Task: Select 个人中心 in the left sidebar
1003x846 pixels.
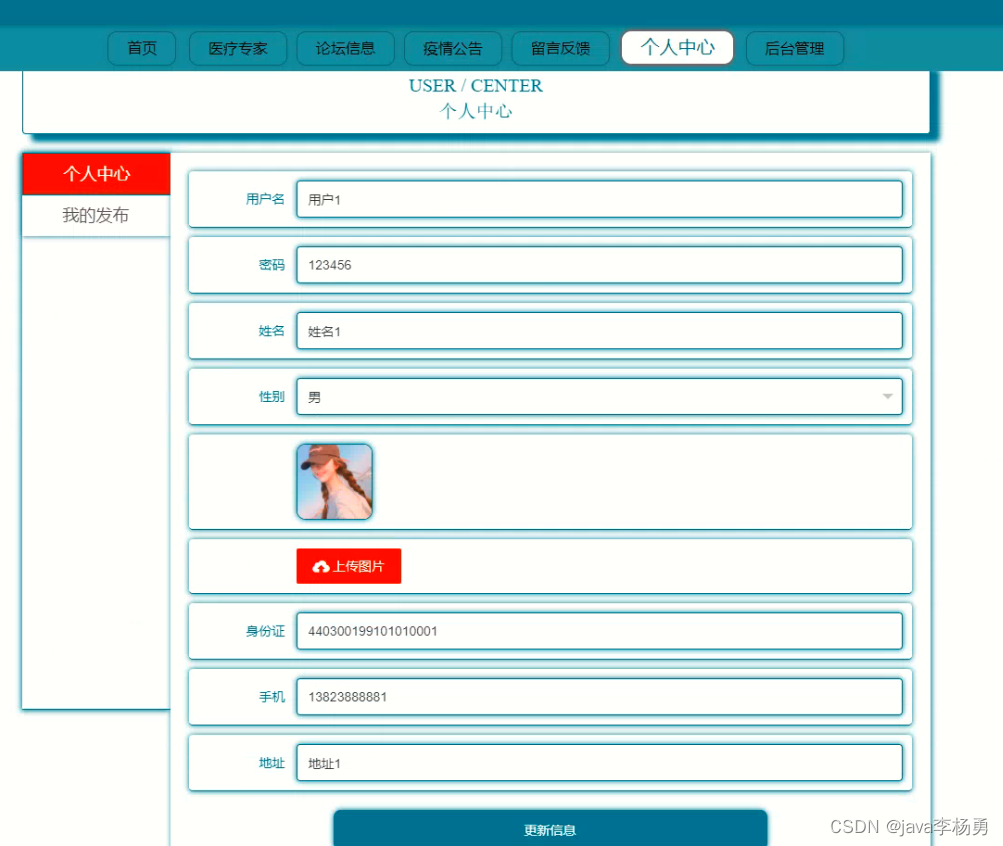Action: [x=97, y=174]
